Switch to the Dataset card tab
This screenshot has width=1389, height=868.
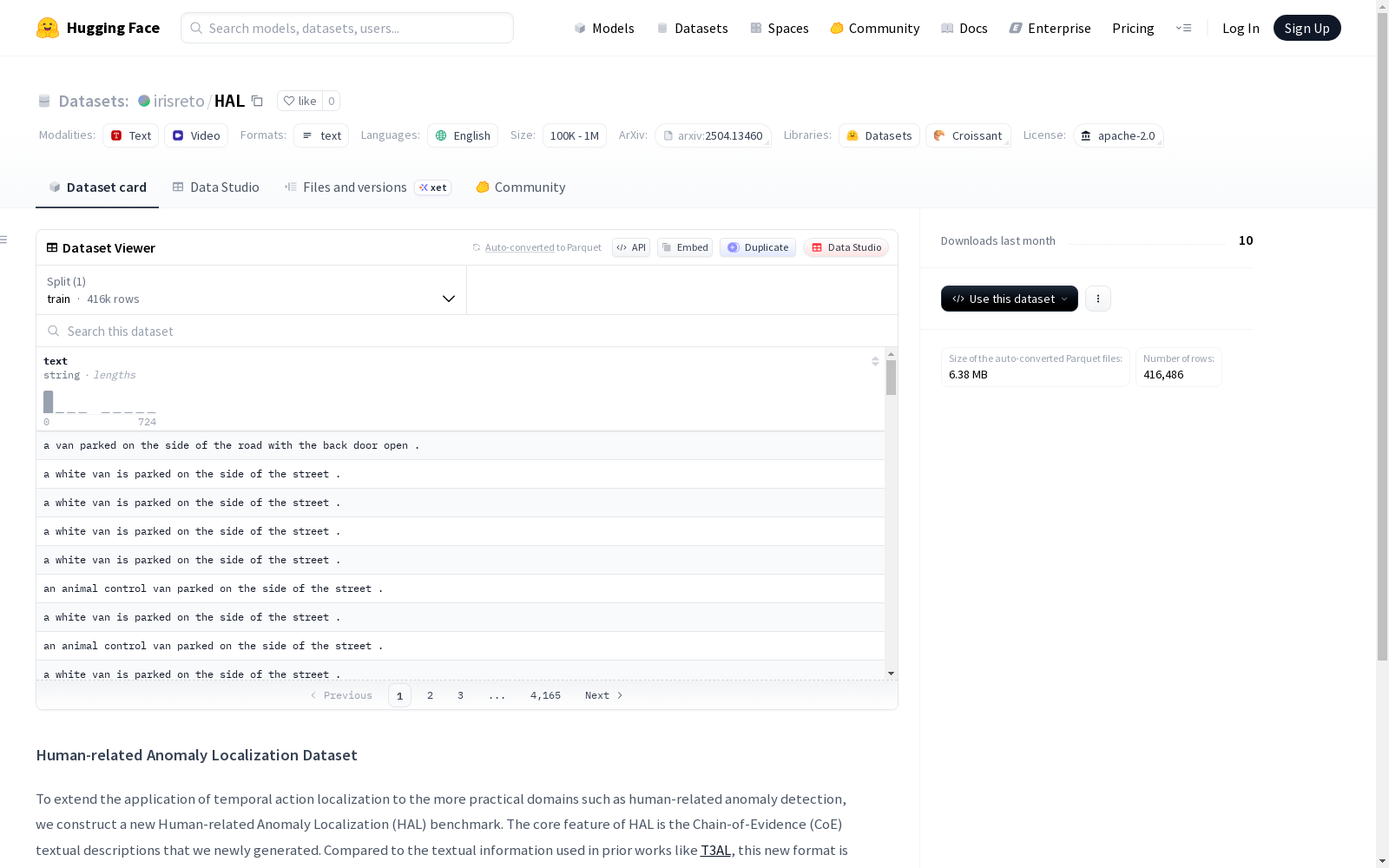pyautogui.click(x=97, y=187)
